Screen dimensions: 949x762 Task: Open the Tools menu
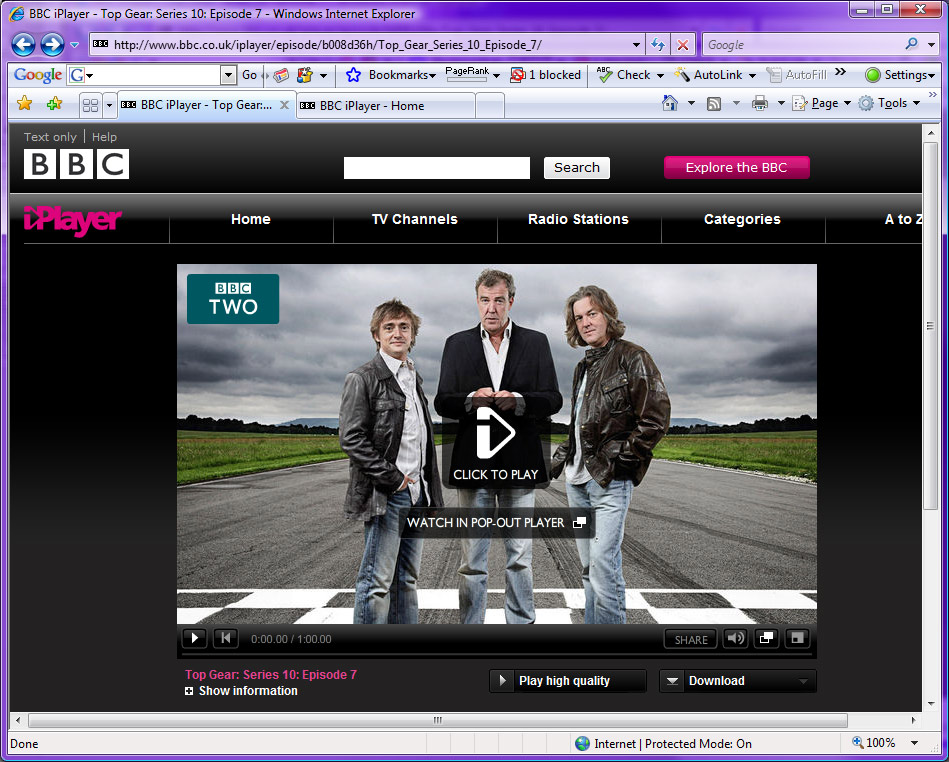[890, 103]
